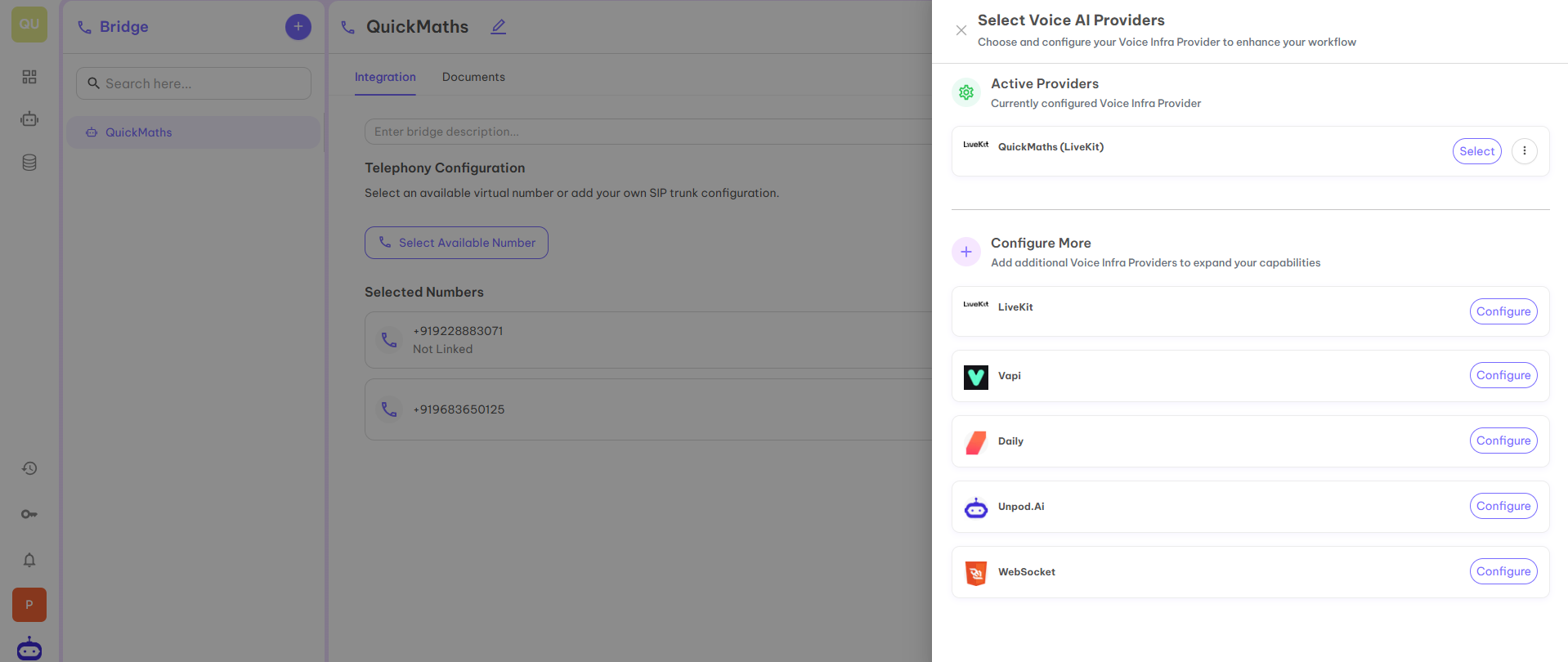Viewport: 1568px width, 662px height.
Task: Click the phone icon next to Bridge heading
Action: pyautogui.click(x=84, y=27)
